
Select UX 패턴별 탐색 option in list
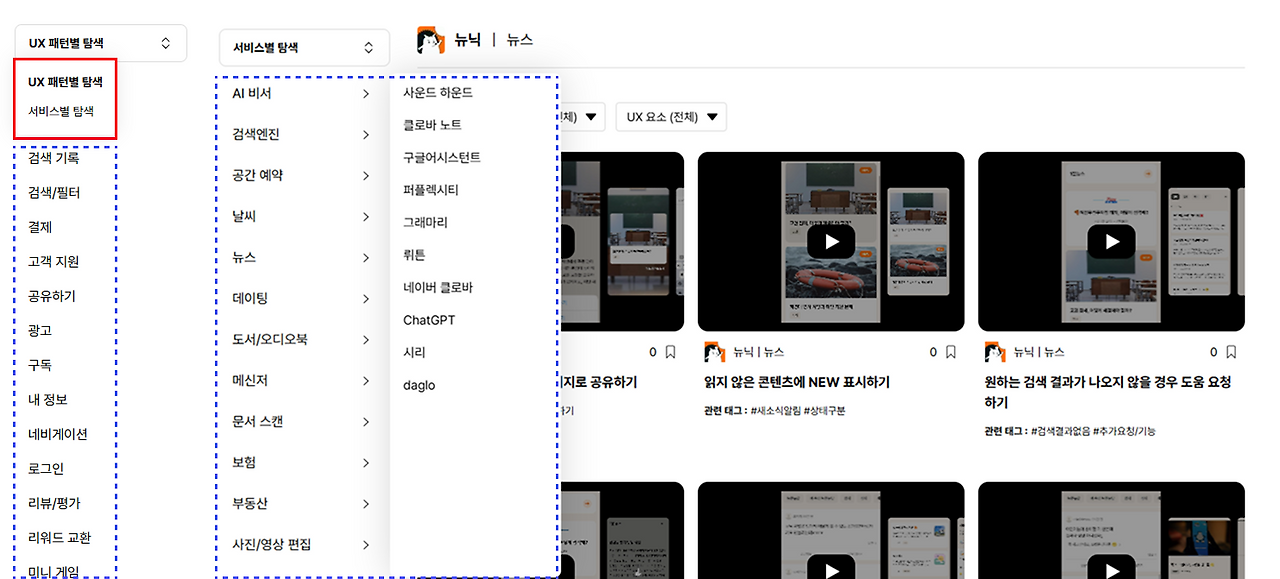[x=66, y=82]
